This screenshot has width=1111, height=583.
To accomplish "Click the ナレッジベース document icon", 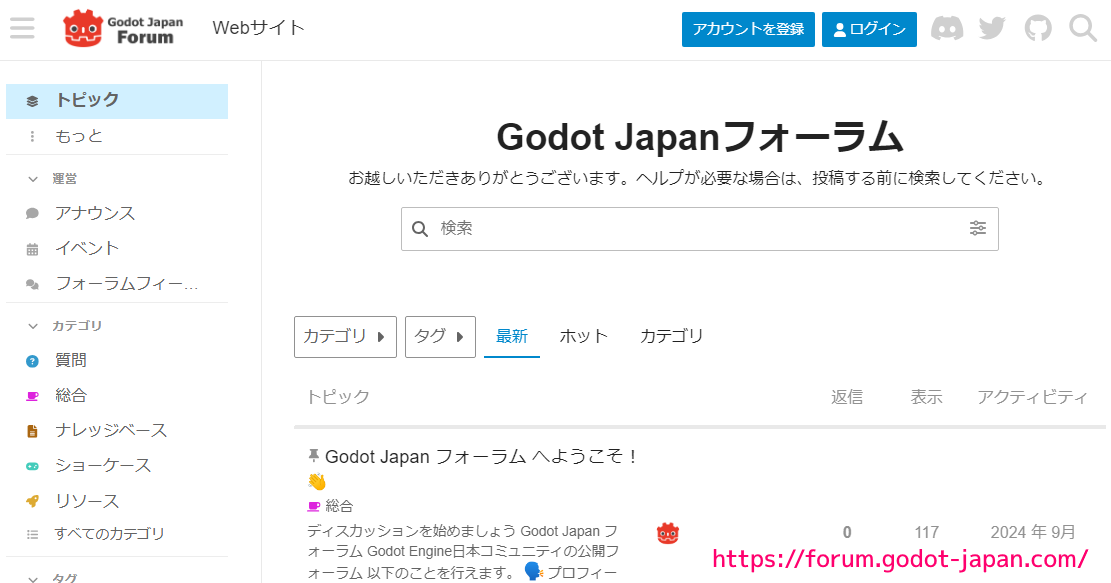I will pyautogui.click(x=32, y=431).
